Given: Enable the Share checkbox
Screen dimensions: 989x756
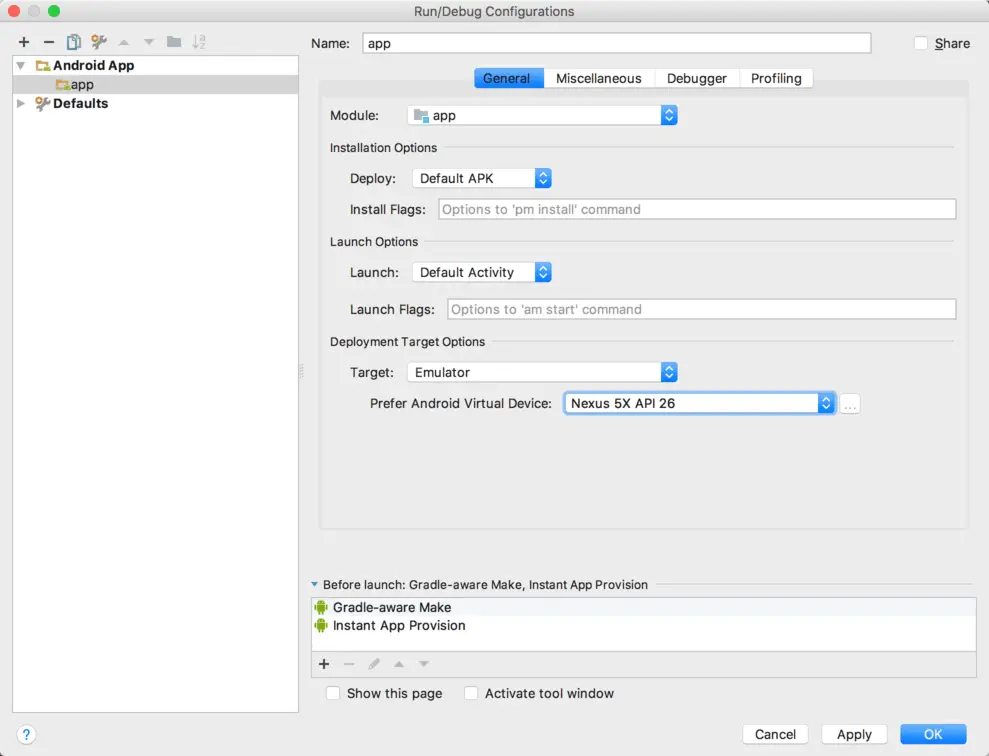Looking at the screenshot, I should (x=921, y=43).
